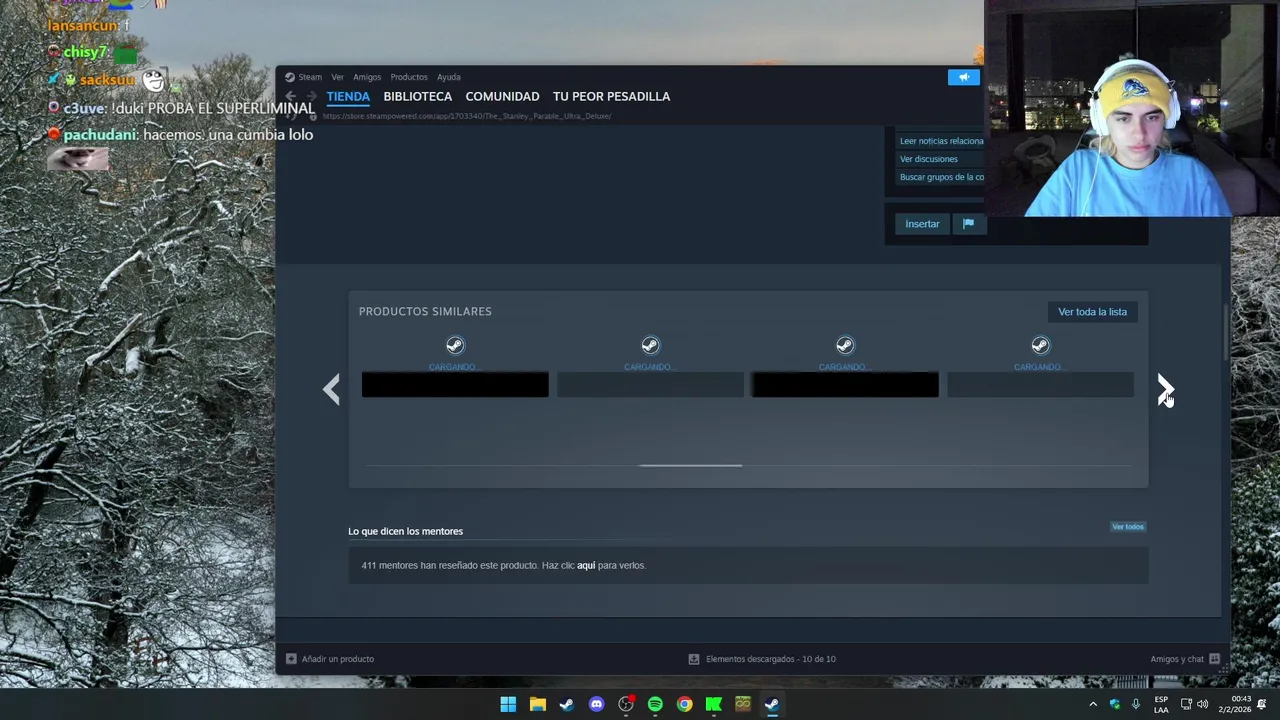Click the fourth loading similar product card
The width and height of the screenshot is (1280, 720).
point(1040,368)
